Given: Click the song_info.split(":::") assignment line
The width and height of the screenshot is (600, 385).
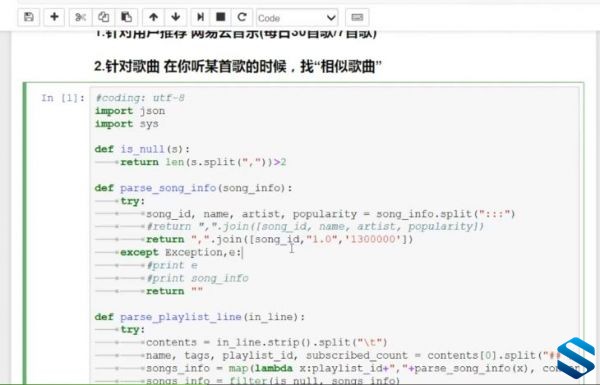Looking at the screenshot, I should pyautogui.click(x=331, y=214).
